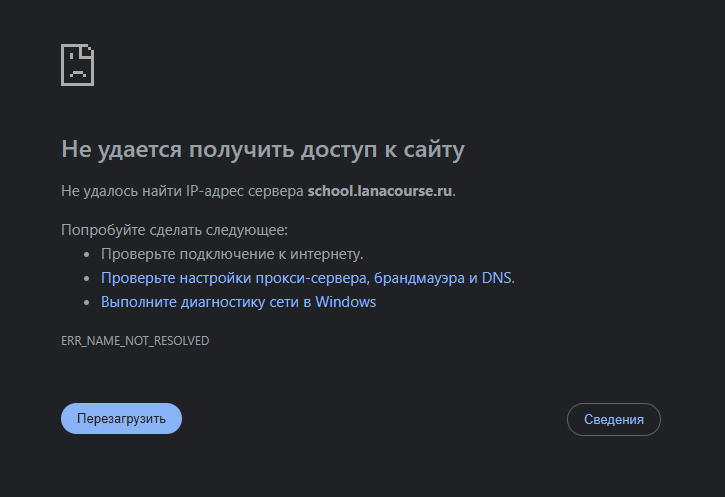The image size is (725, 497).
Task: Click the word Windows in the diagnostics link
Action: pyautogui.click(x=345, y=302)
